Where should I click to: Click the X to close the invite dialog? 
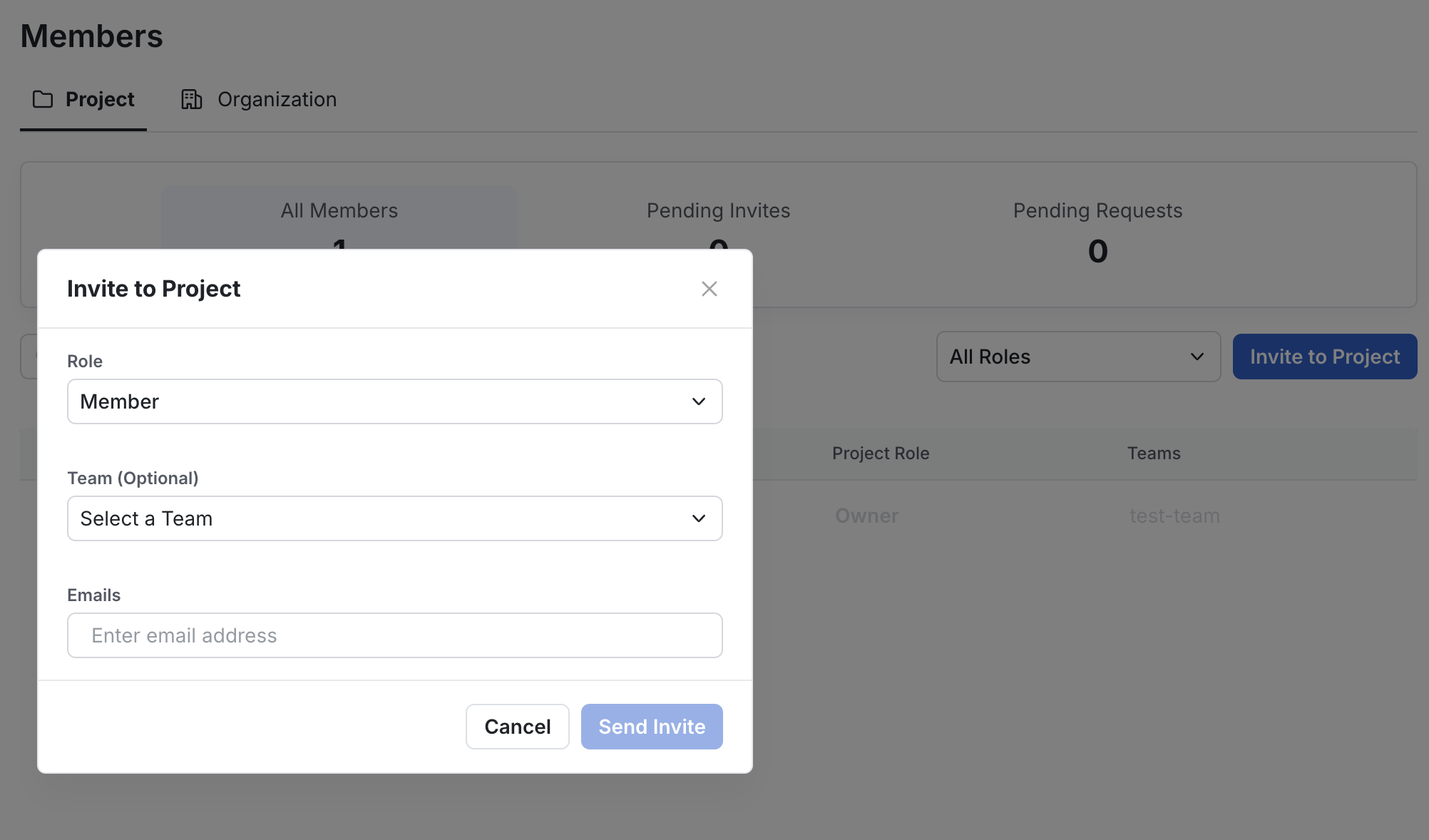click(709, 289)
